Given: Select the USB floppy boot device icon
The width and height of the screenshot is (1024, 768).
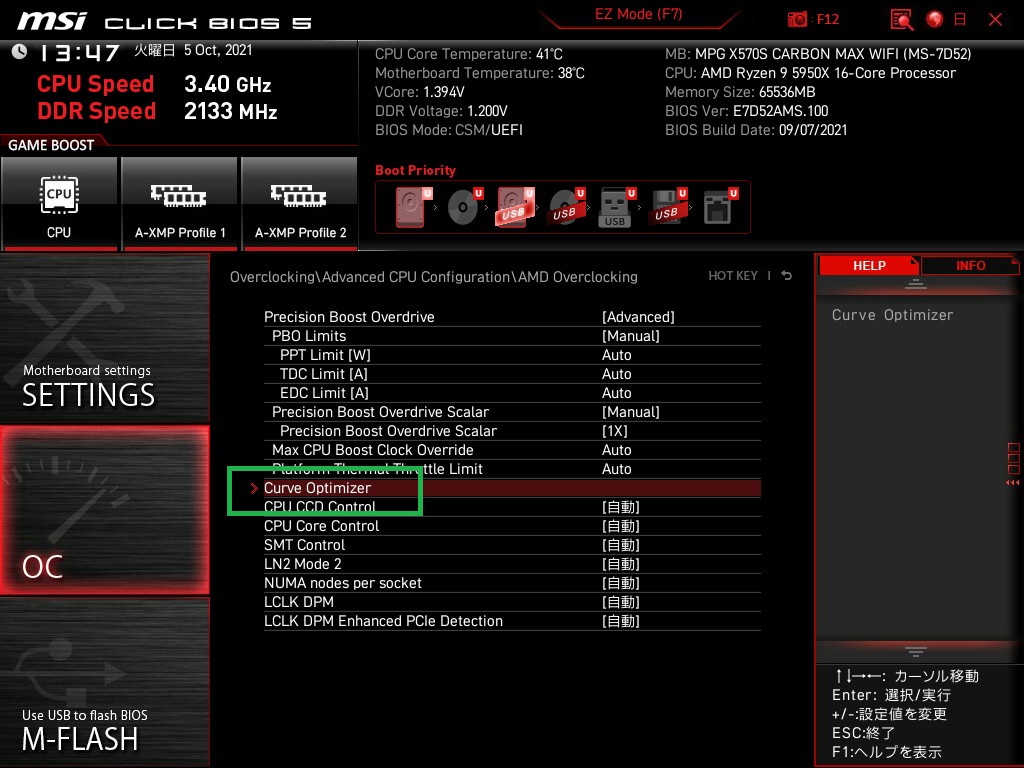Looking at the screenshot, I should pyautogui.click(x=668, y=207).
